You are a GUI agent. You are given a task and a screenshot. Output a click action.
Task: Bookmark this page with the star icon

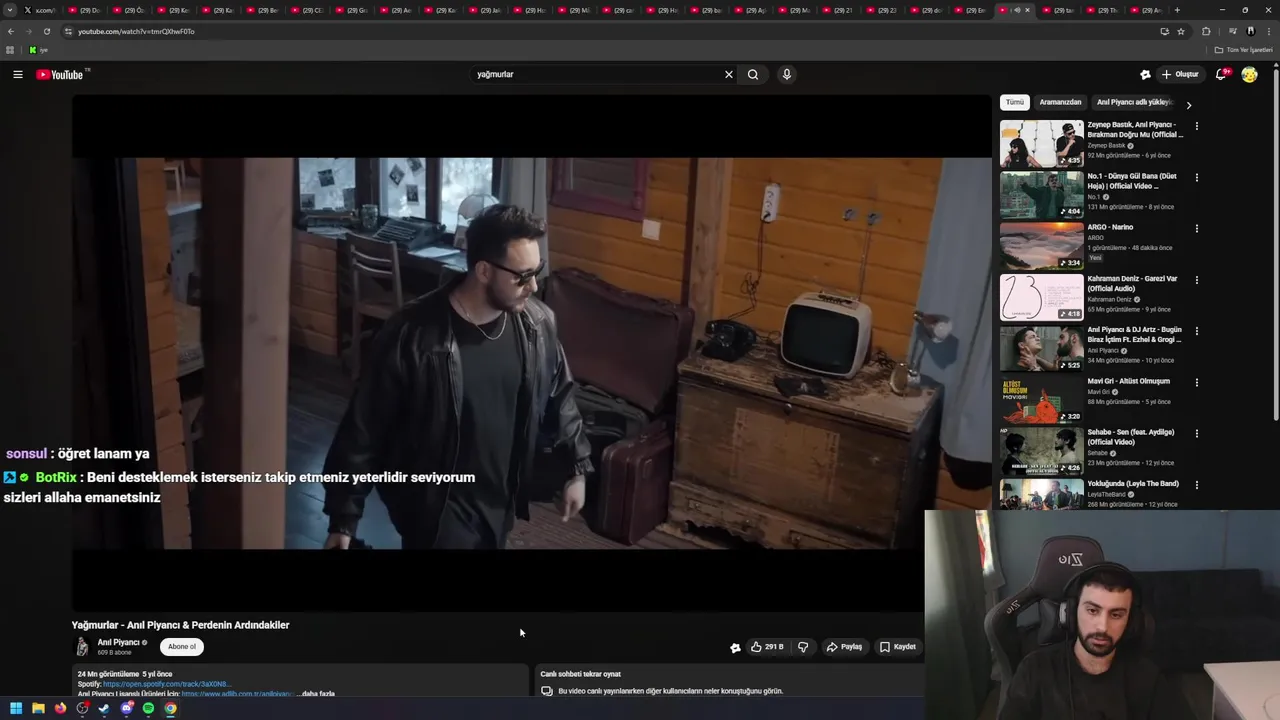[x=1181, y=31]
